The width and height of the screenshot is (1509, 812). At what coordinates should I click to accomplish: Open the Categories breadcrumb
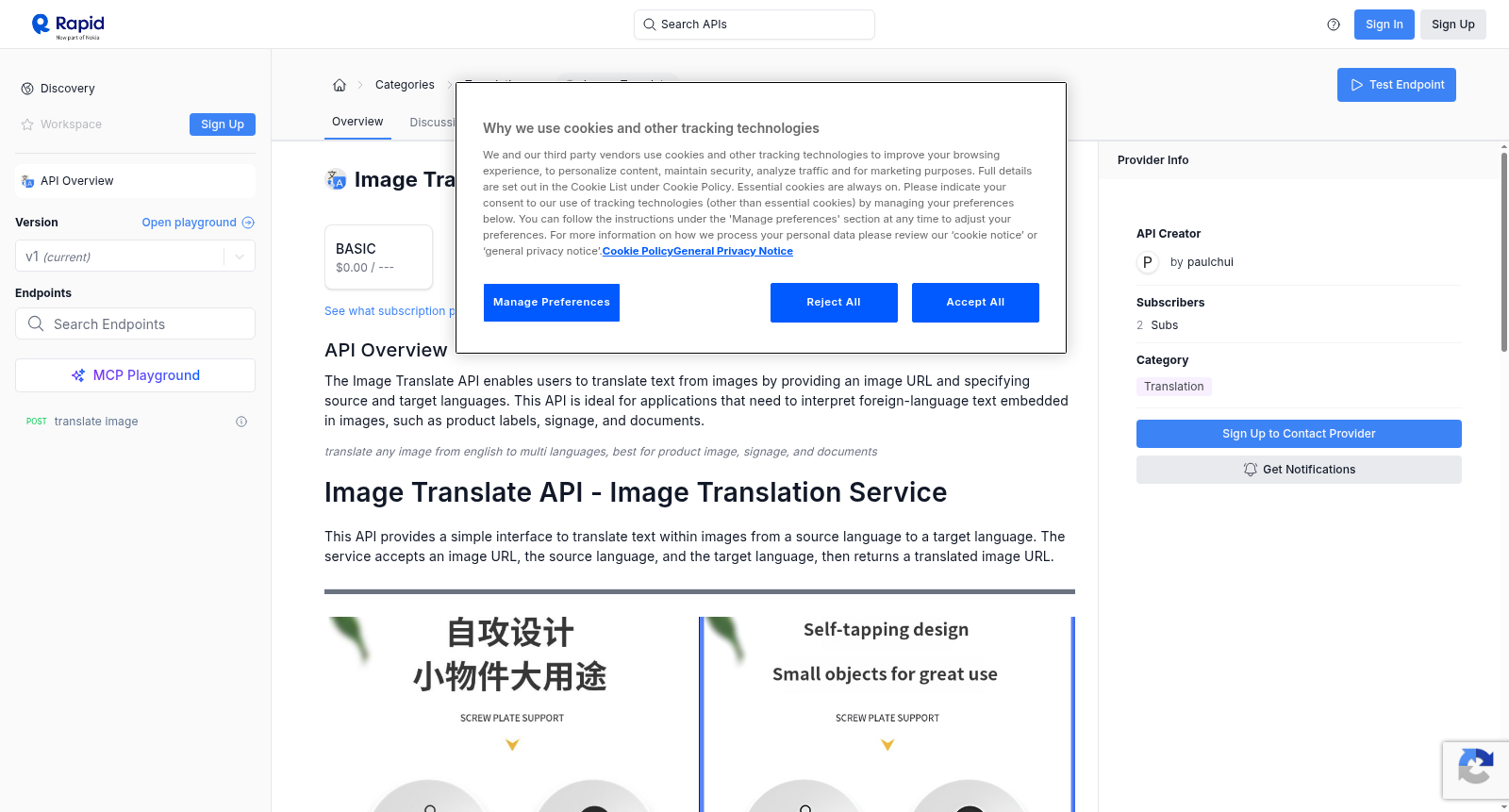[405, 85]
